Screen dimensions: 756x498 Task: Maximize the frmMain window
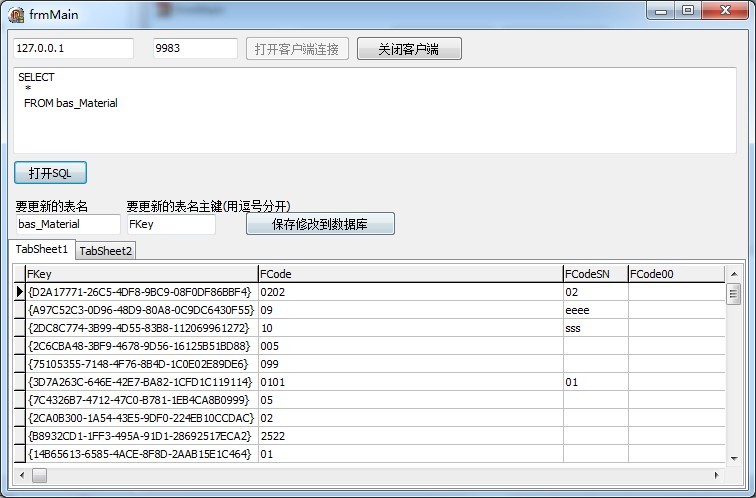tap(688, 11)
